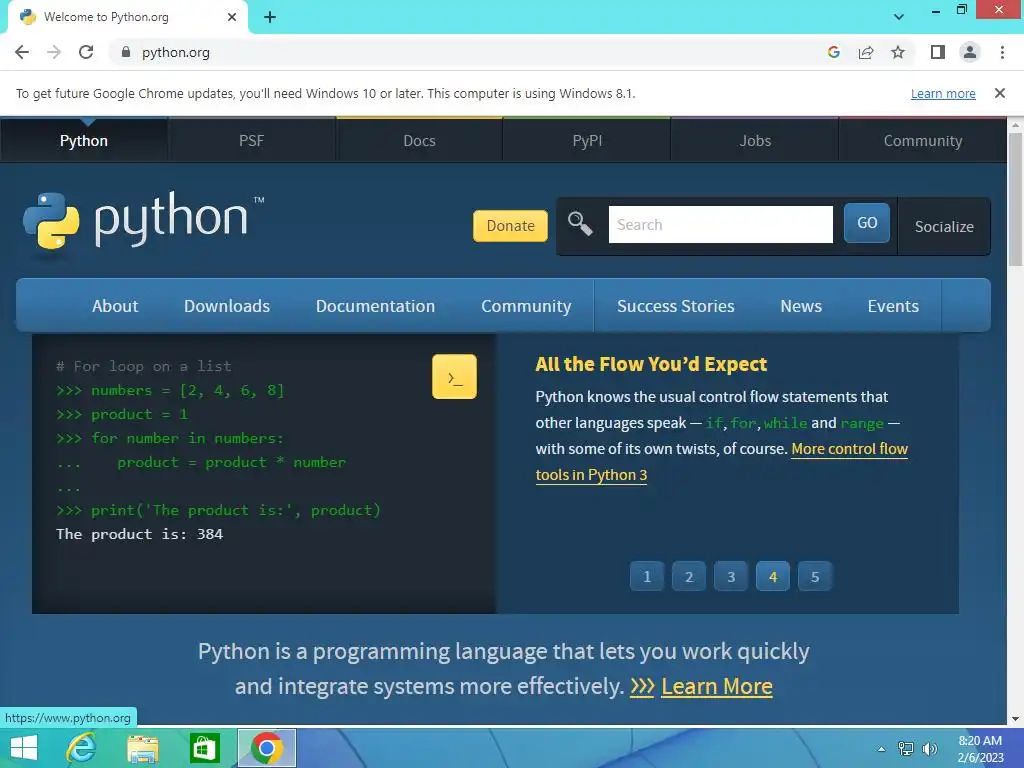1024x768 pixels.
Task: Click the scrollbar down arrow
Action: [x=1015, y=718]
